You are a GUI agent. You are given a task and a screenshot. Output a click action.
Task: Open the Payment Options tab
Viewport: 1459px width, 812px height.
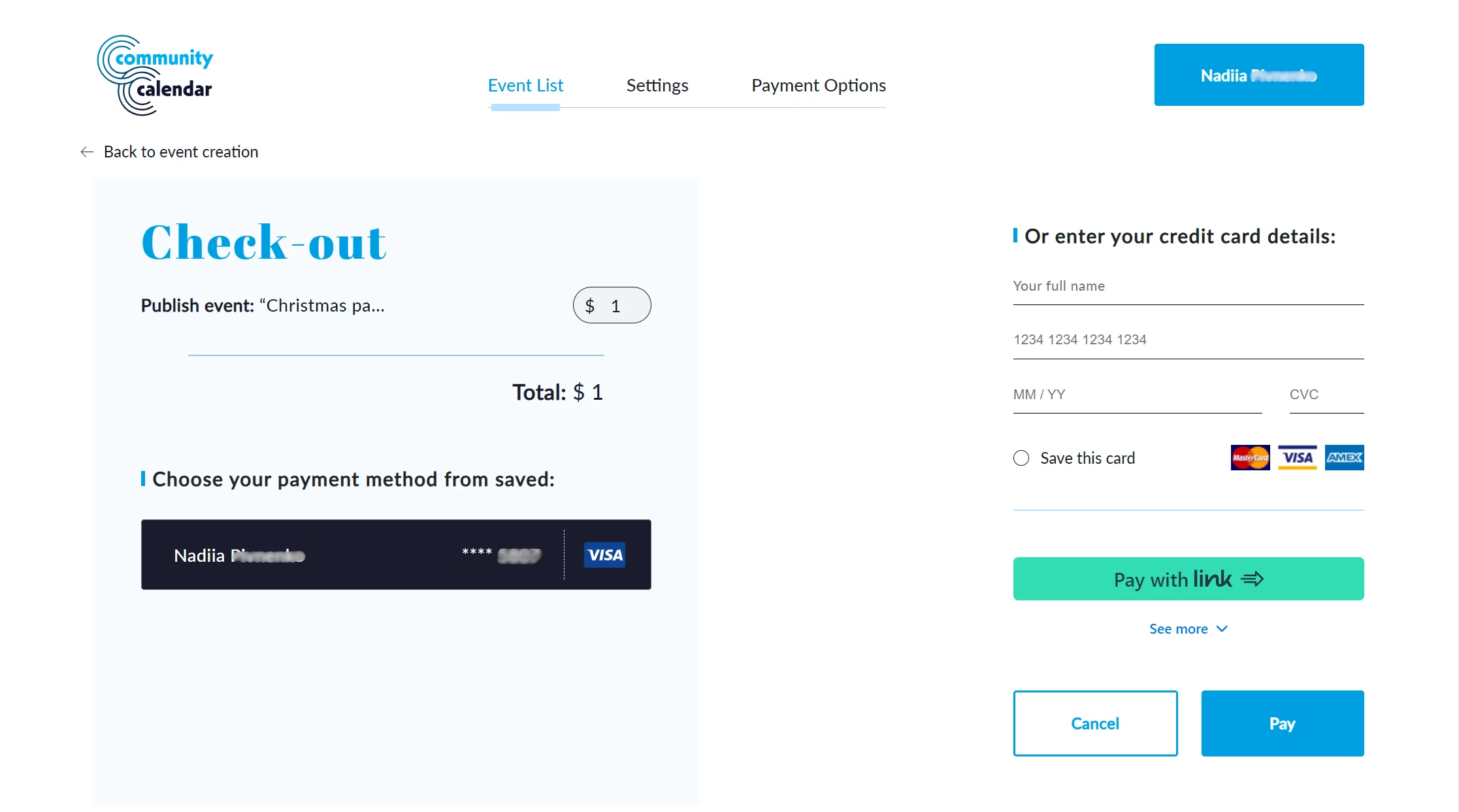coord(818,85)
